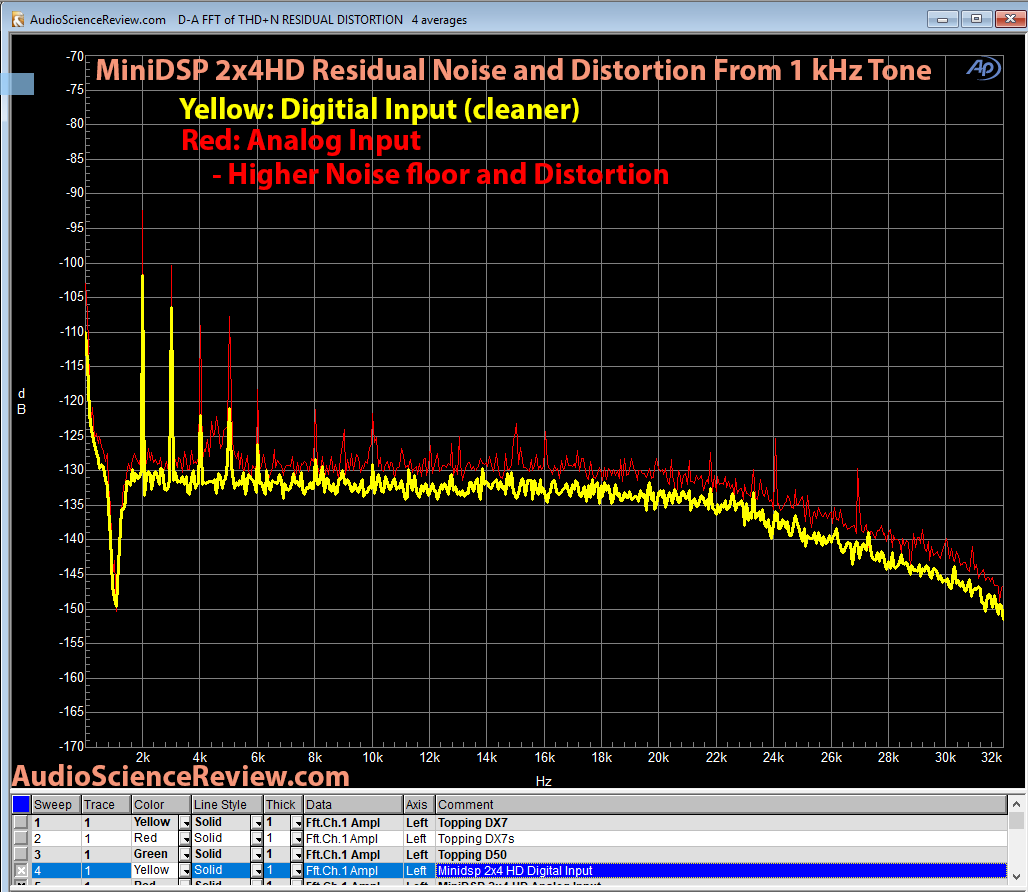
Task: Select the 'Topping D50' comment cell
Action: pyautogui.click(x=721, y=855)
